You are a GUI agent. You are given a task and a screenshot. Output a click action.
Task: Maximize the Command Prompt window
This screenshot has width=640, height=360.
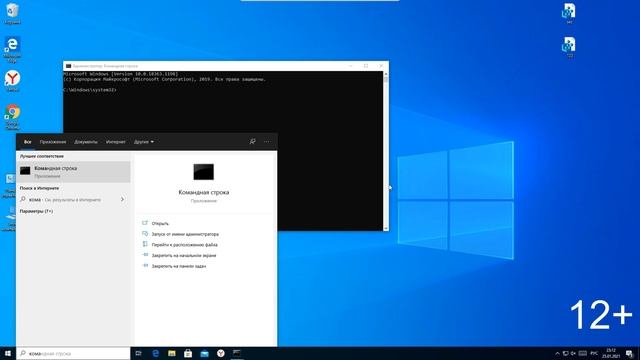tap(366, 66)
